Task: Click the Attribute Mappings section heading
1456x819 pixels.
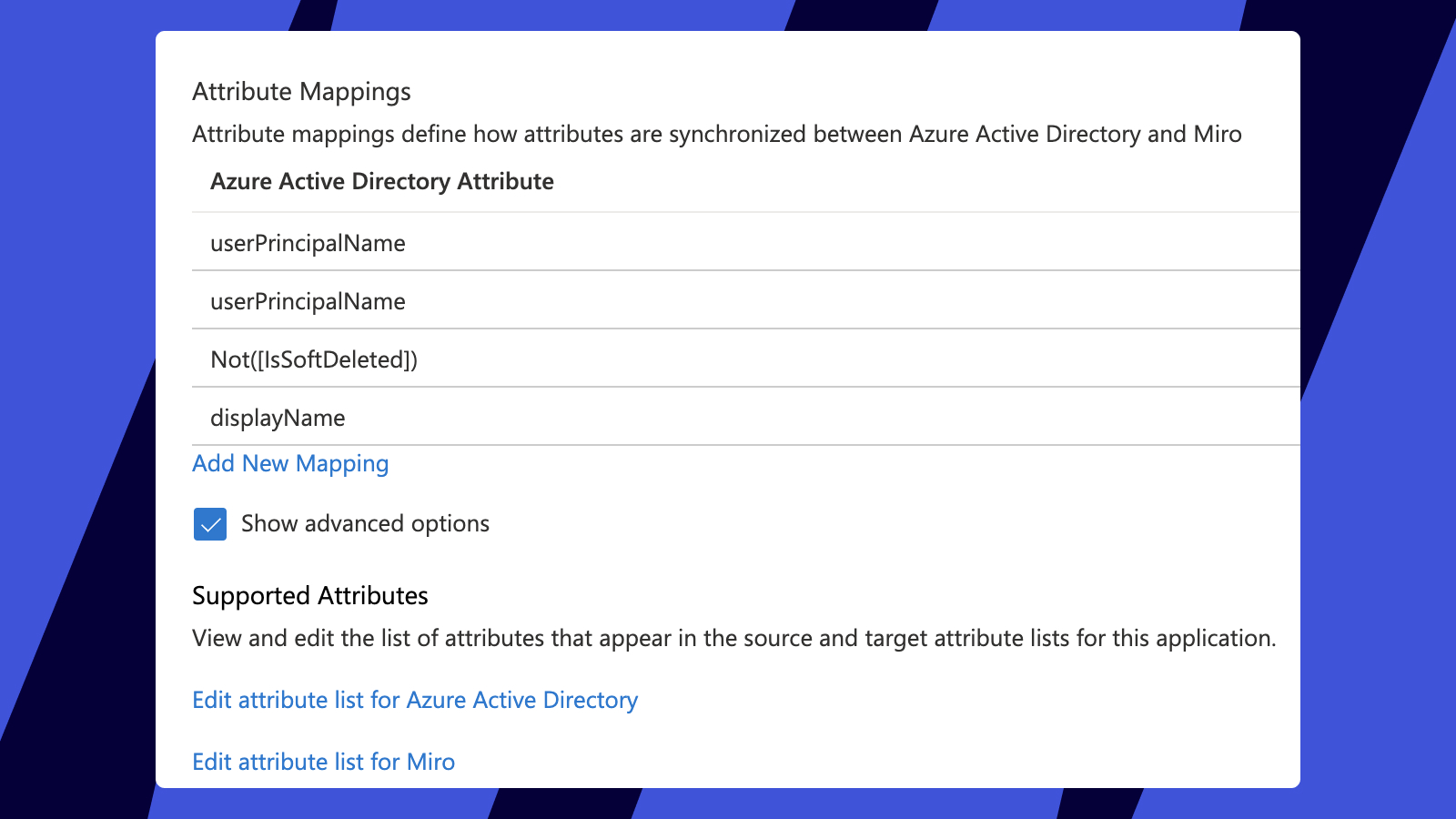Action: click(301, 92)
